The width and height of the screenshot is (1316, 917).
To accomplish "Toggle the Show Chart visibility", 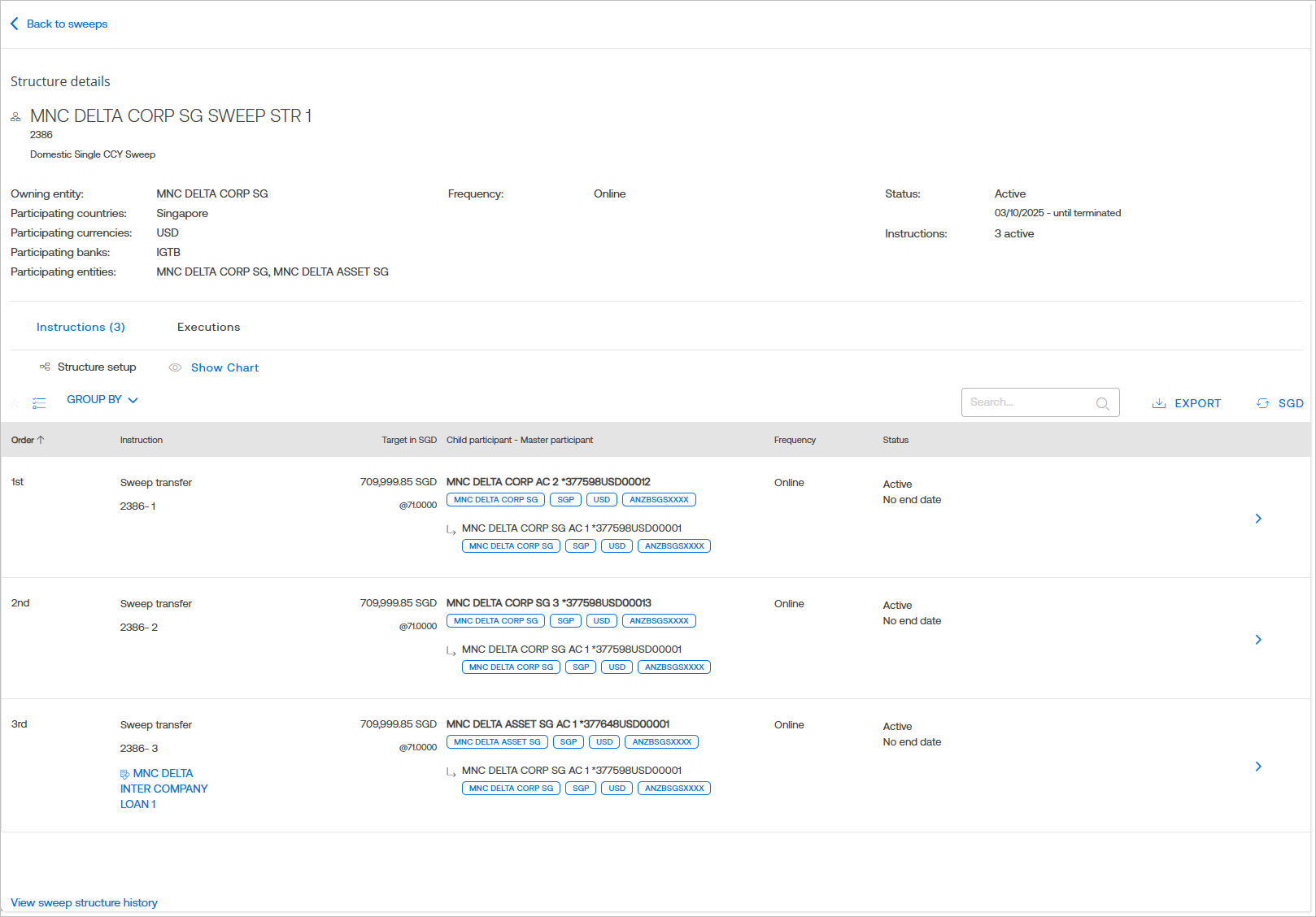I will tap(224, 367).
